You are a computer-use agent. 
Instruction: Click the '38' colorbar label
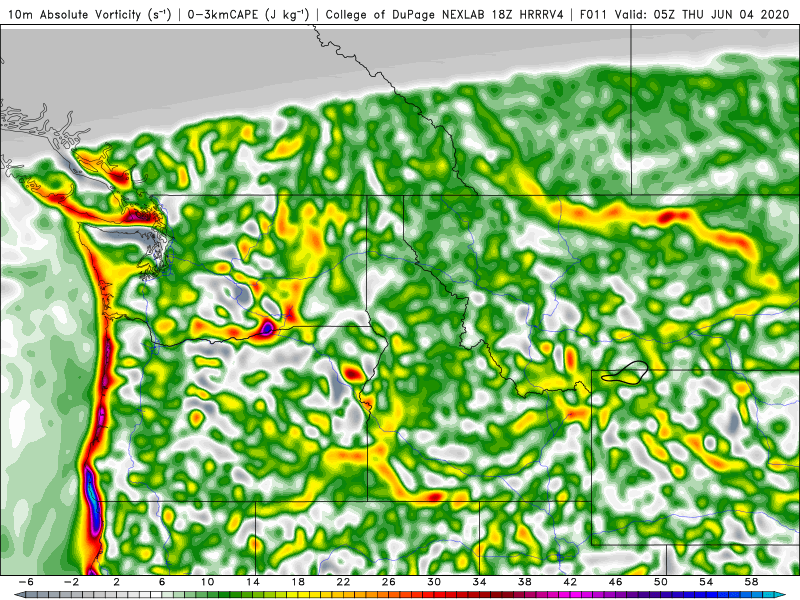click(524, 582)
